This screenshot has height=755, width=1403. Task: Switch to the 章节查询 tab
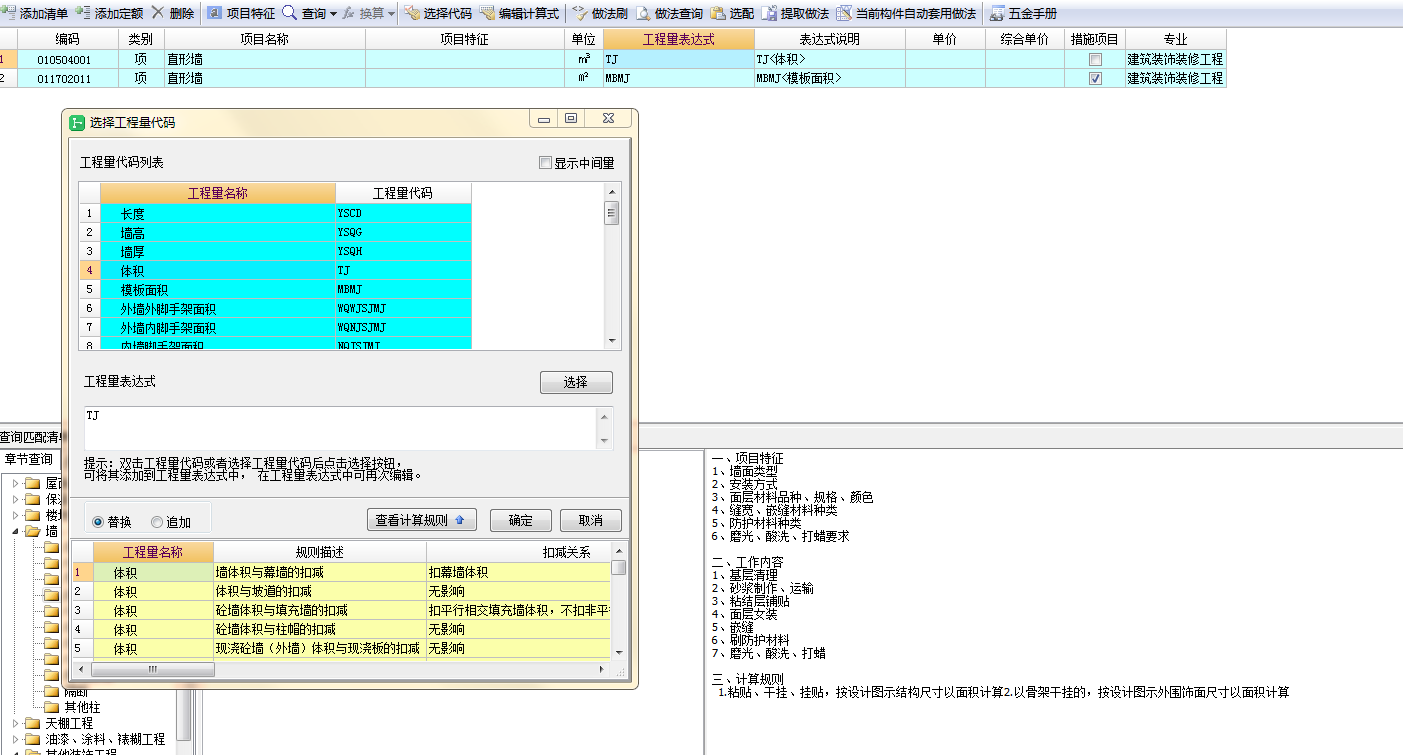(29, 459)
